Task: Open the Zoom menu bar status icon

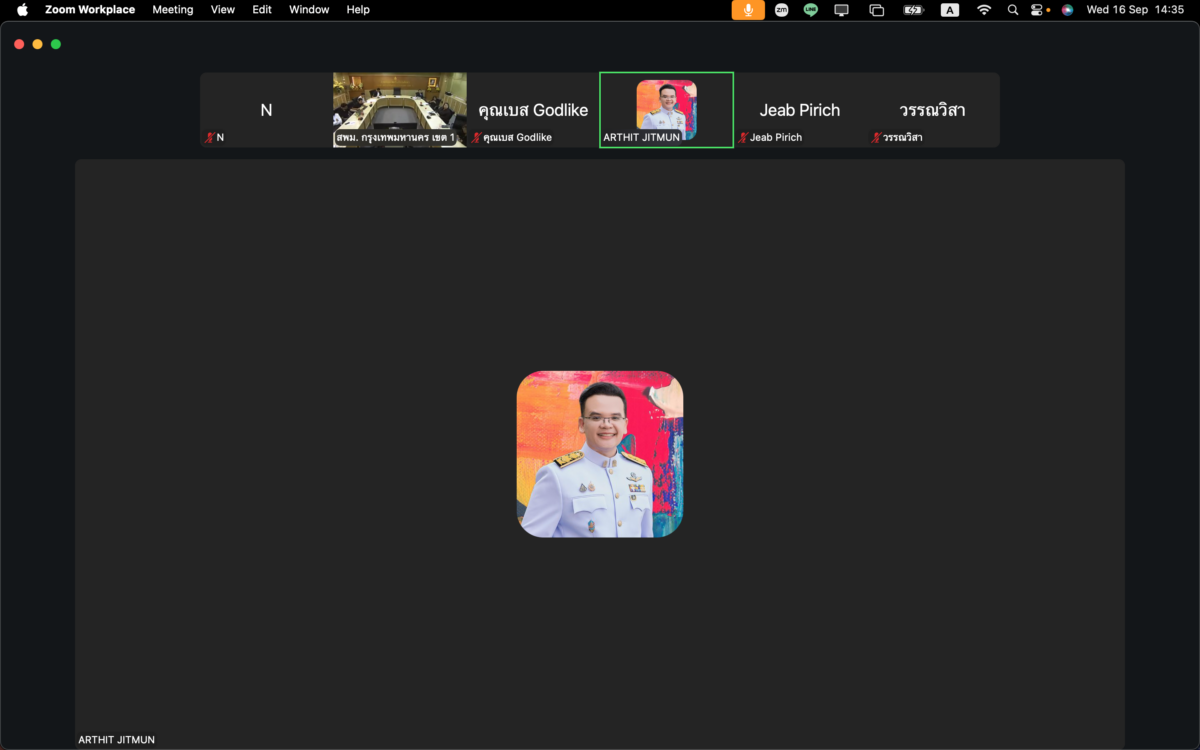Action: click(x=781, y=10)
